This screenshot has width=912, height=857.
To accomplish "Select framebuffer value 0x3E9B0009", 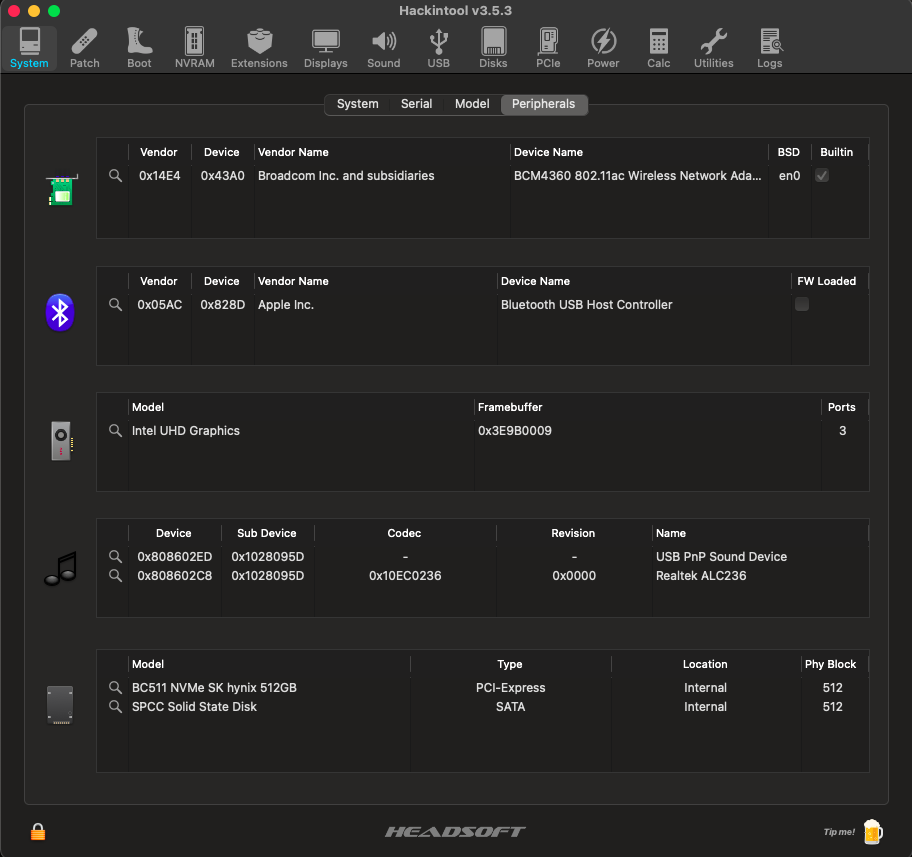I will (514, 431).
